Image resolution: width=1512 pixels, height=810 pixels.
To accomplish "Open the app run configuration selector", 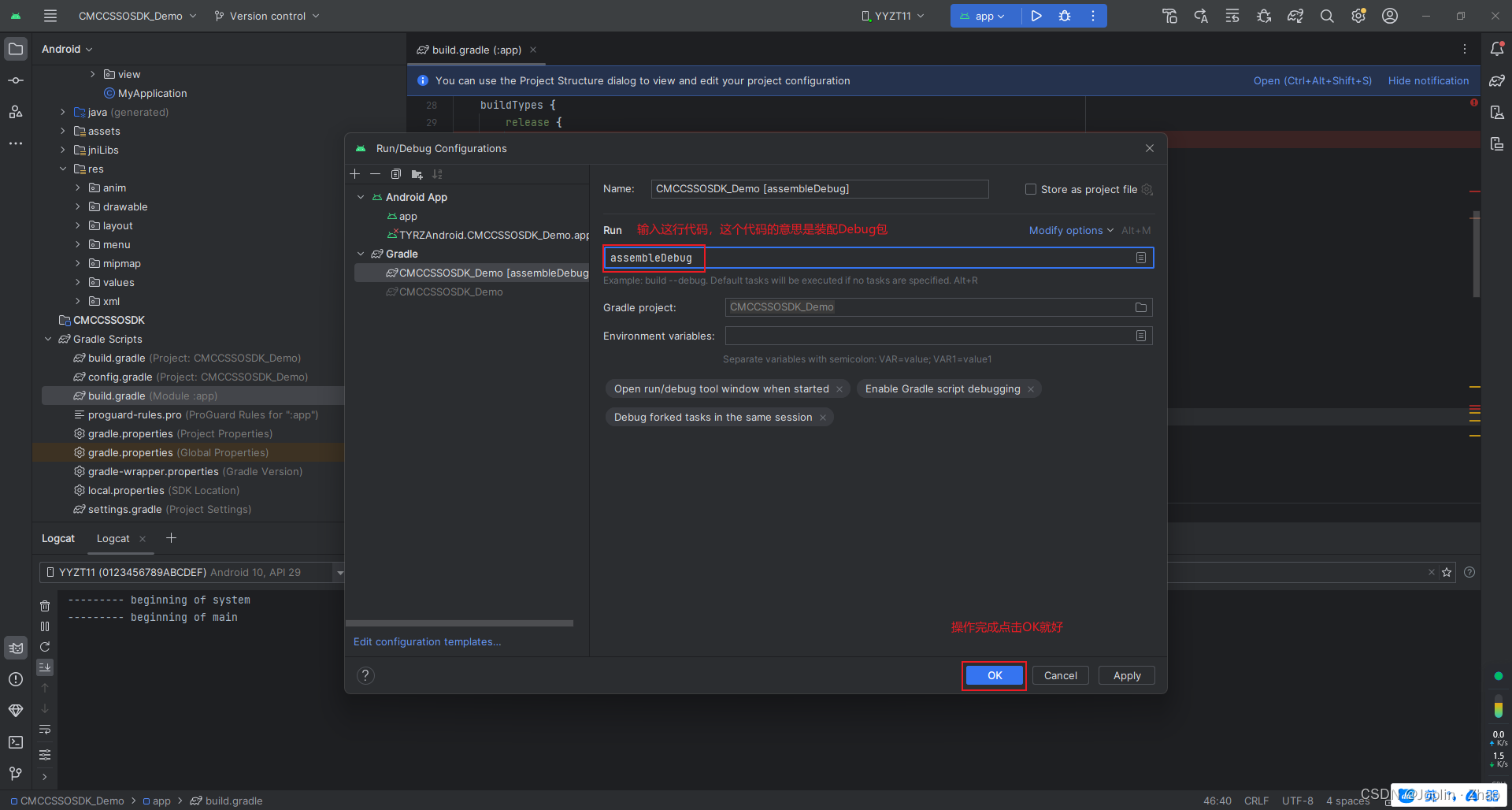I will (x=983, y=16).
